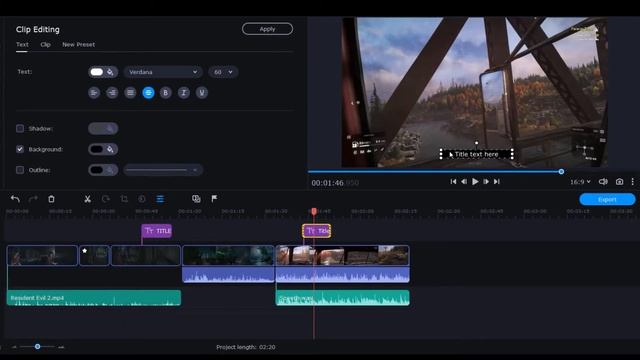The width and height of the screenshot is (640, 360).
Task: Click the preview progress bar handle
Action: pyautogui.click(x=561, y=172)
